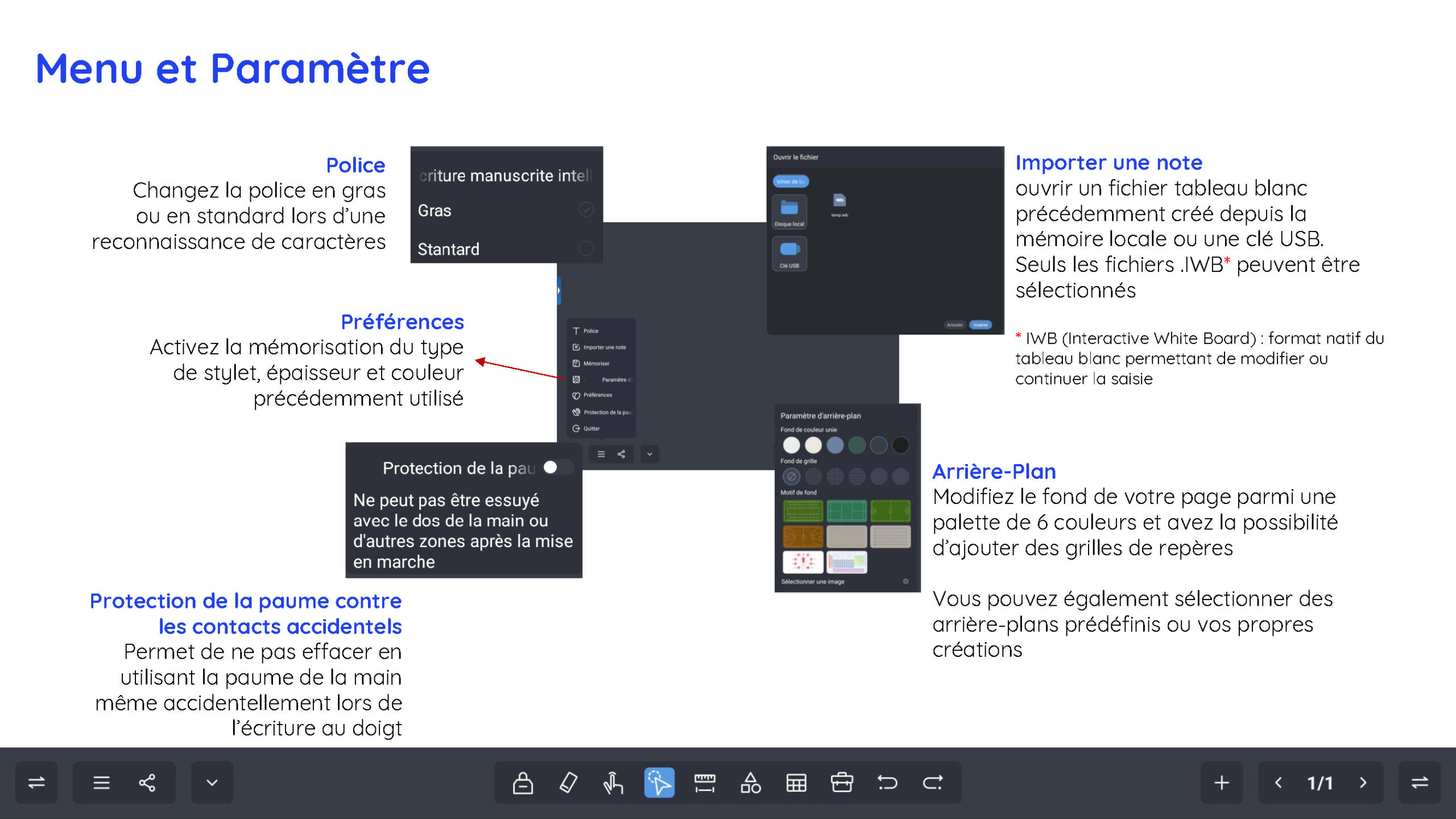The height and width of the screenshot is (819, 1456).
Task: Pick the cream background color swatch
Action: point(813,445)
